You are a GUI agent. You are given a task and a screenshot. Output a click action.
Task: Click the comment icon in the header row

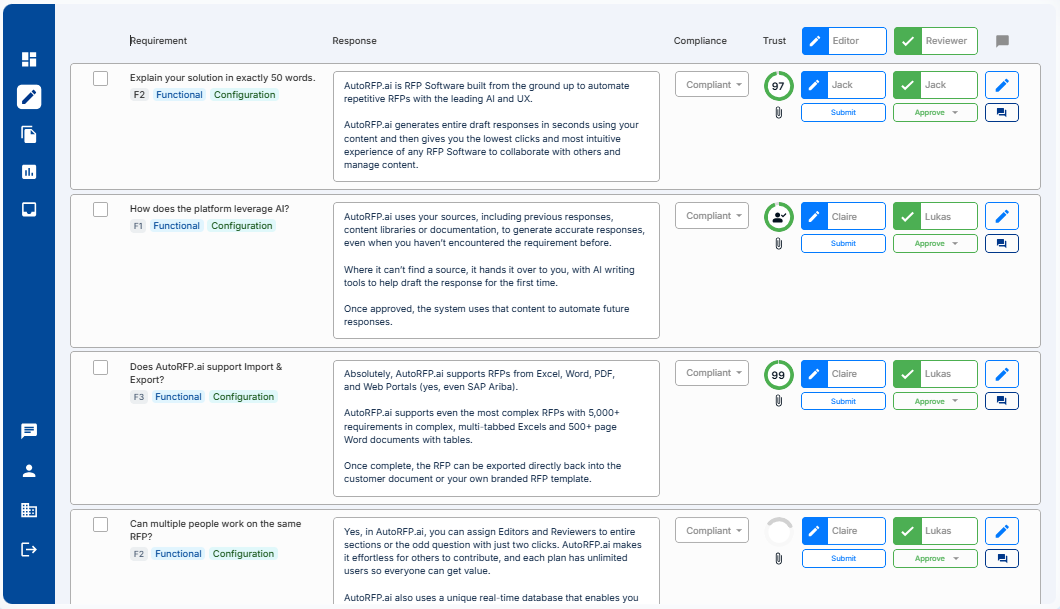(1003, 41)
